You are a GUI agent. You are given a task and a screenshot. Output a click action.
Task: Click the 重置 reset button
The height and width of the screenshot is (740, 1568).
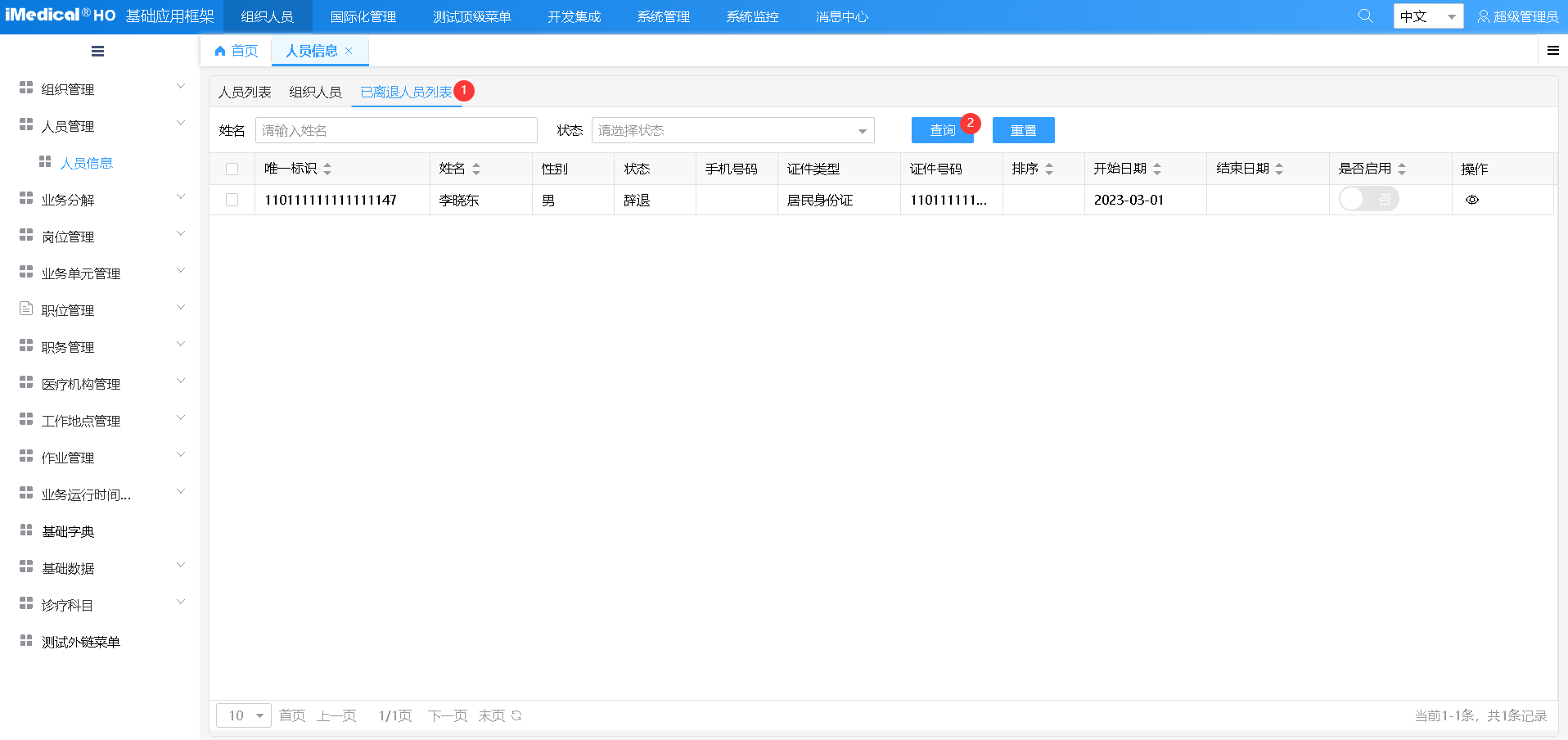1023,130
